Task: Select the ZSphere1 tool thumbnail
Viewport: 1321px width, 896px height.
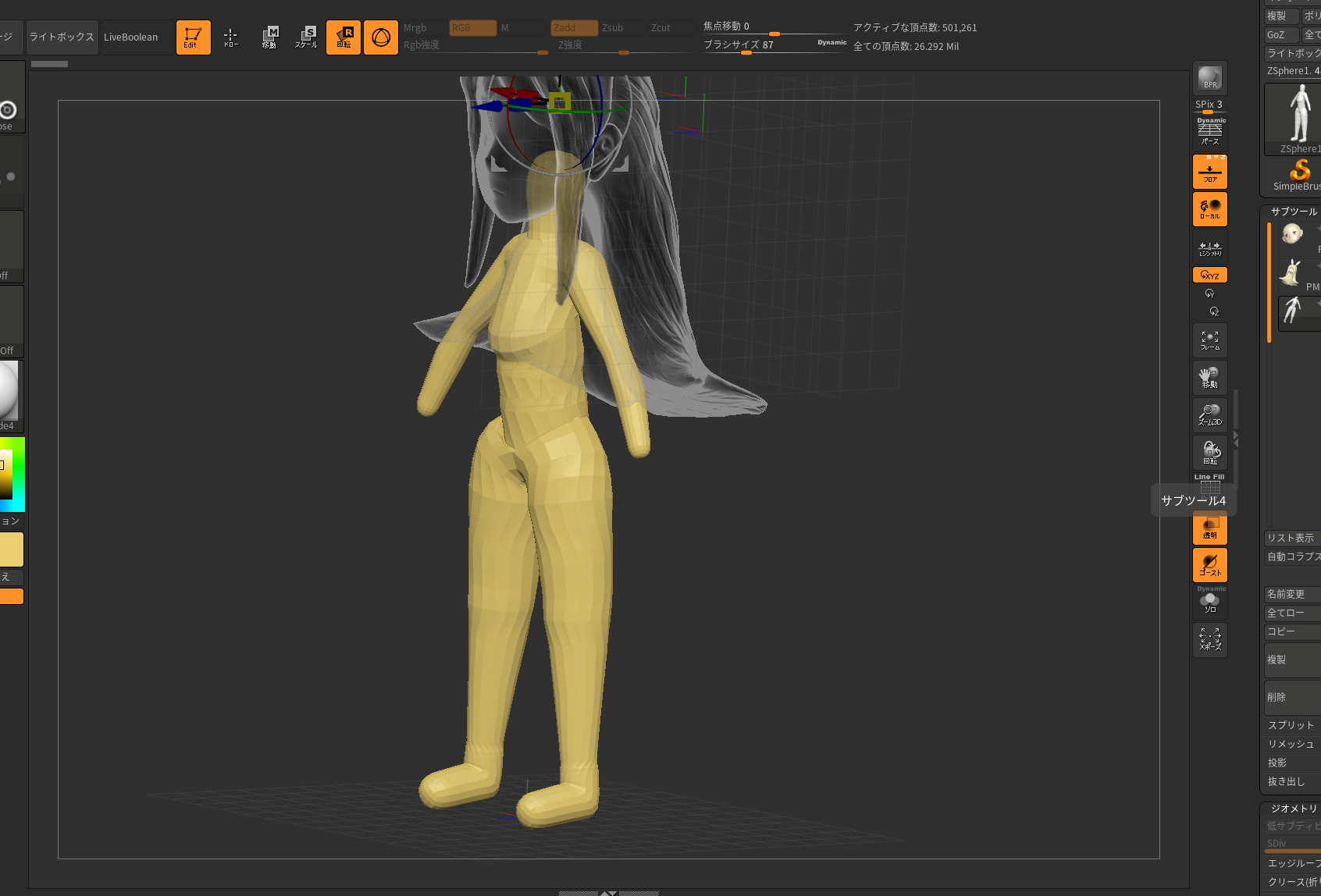Action: pyautogui.click(x=1293, y=119)
